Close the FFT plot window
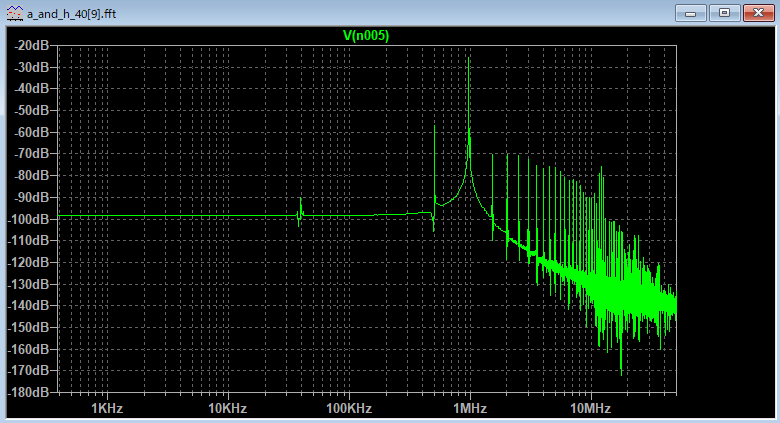The image size is (780, 423). 758,13
